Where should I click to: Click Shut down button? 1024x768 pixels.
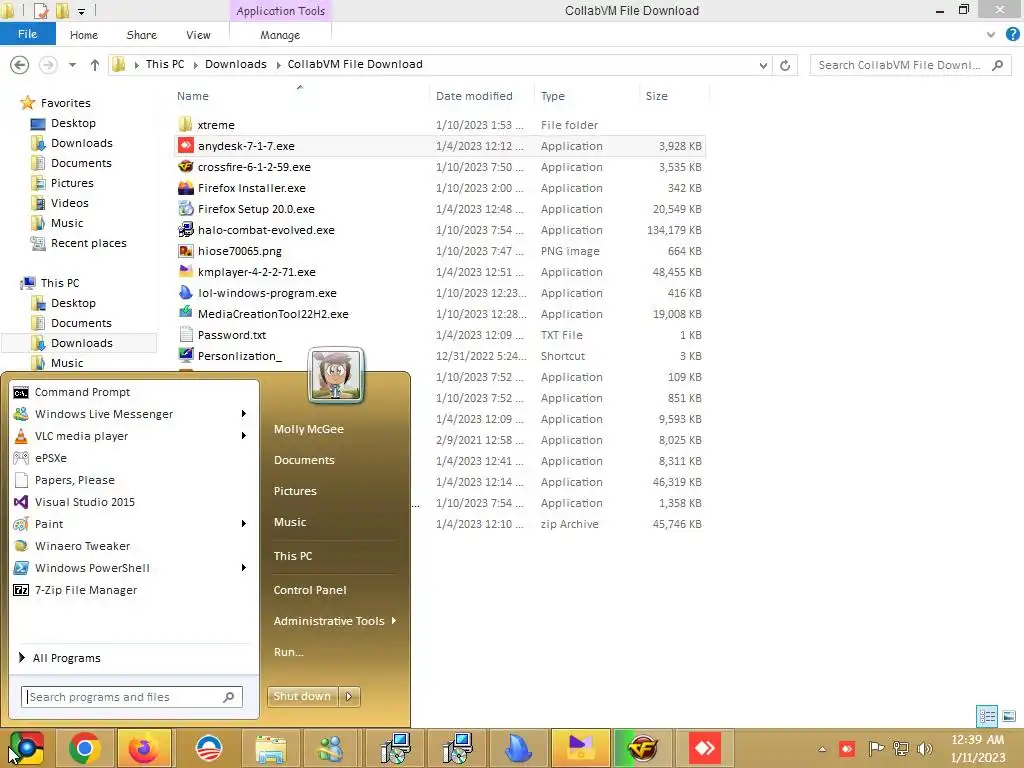[x=303, y=696]
